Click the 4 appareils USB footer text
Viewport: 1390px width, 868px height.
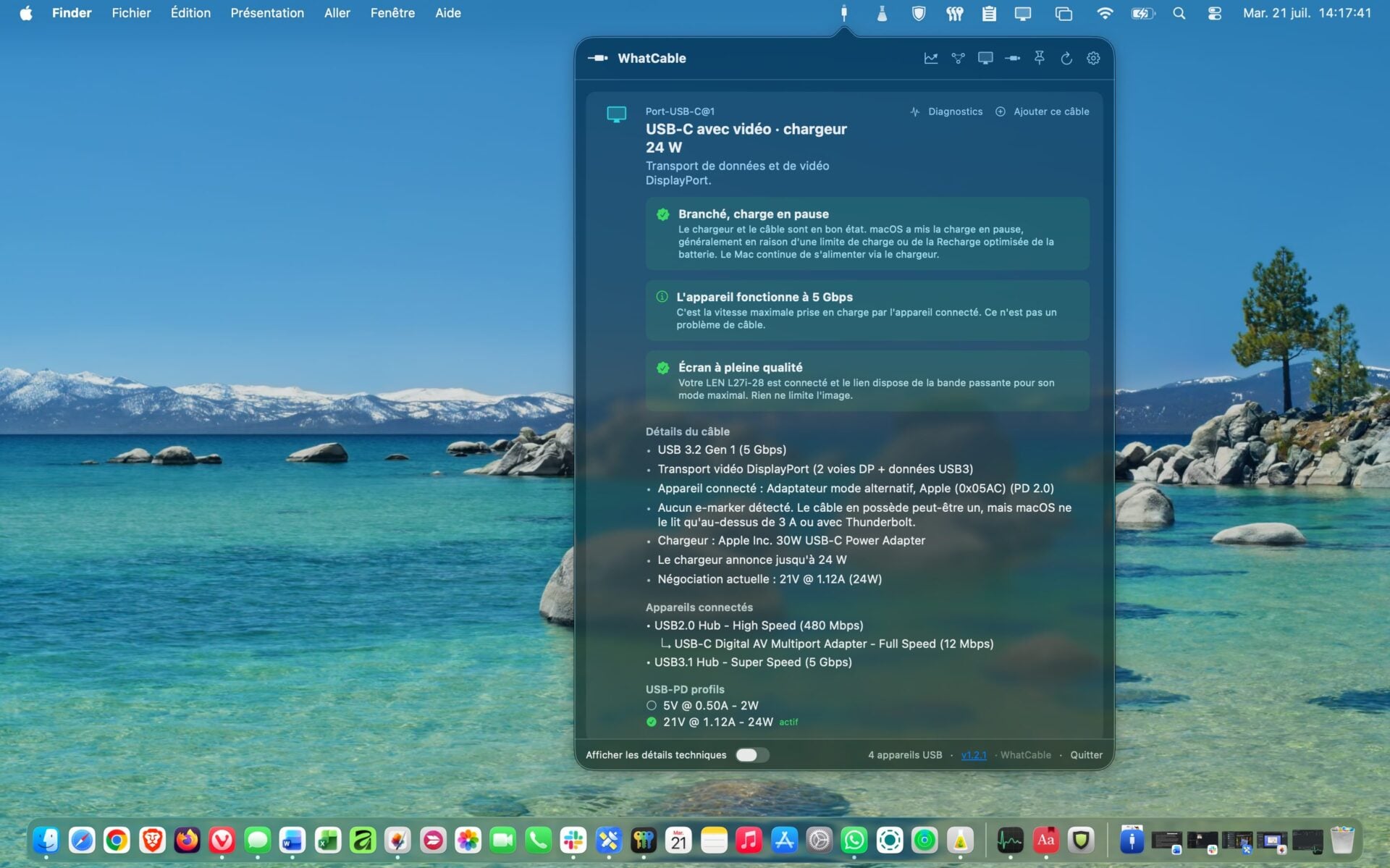(x=905, y=755)
